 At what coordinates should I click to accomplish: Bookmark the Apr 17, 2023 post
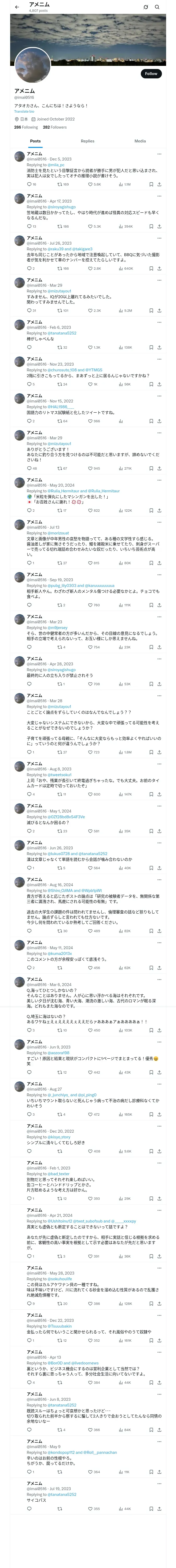(x=151, y=226)
